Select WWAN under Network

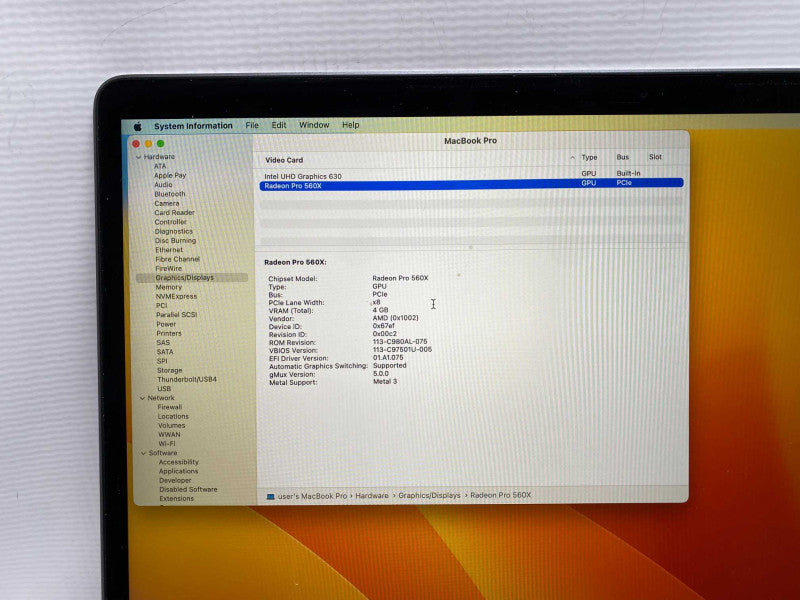tap(169, 435)
